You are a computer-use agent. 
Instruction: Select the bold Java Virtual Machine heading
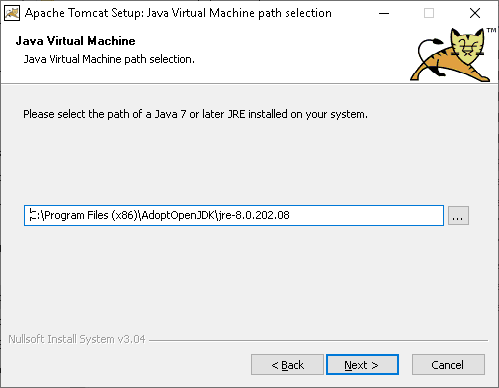tap(76, 41)
